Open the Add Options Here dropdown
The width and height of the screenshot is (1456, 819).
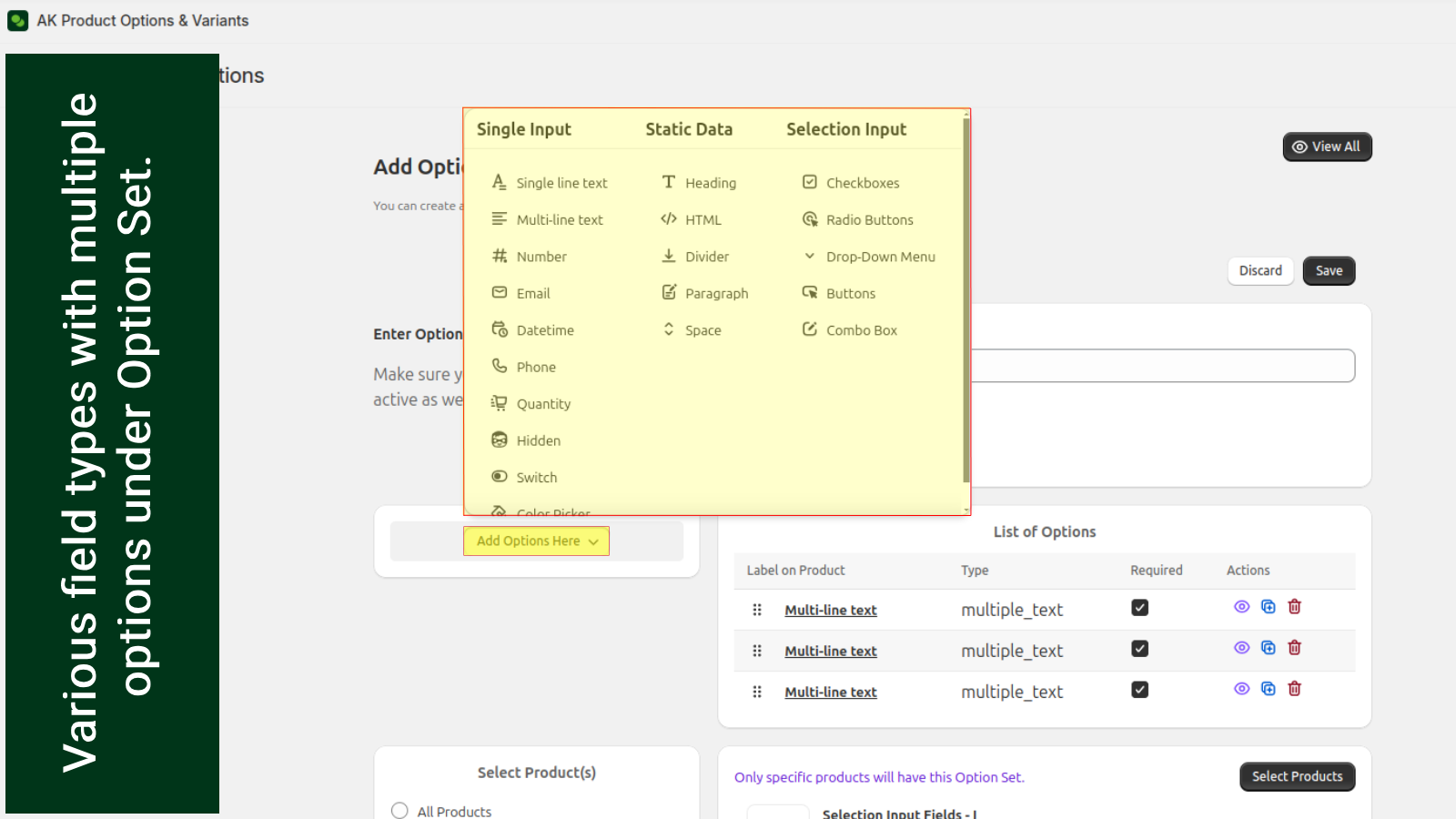point(536,541)
